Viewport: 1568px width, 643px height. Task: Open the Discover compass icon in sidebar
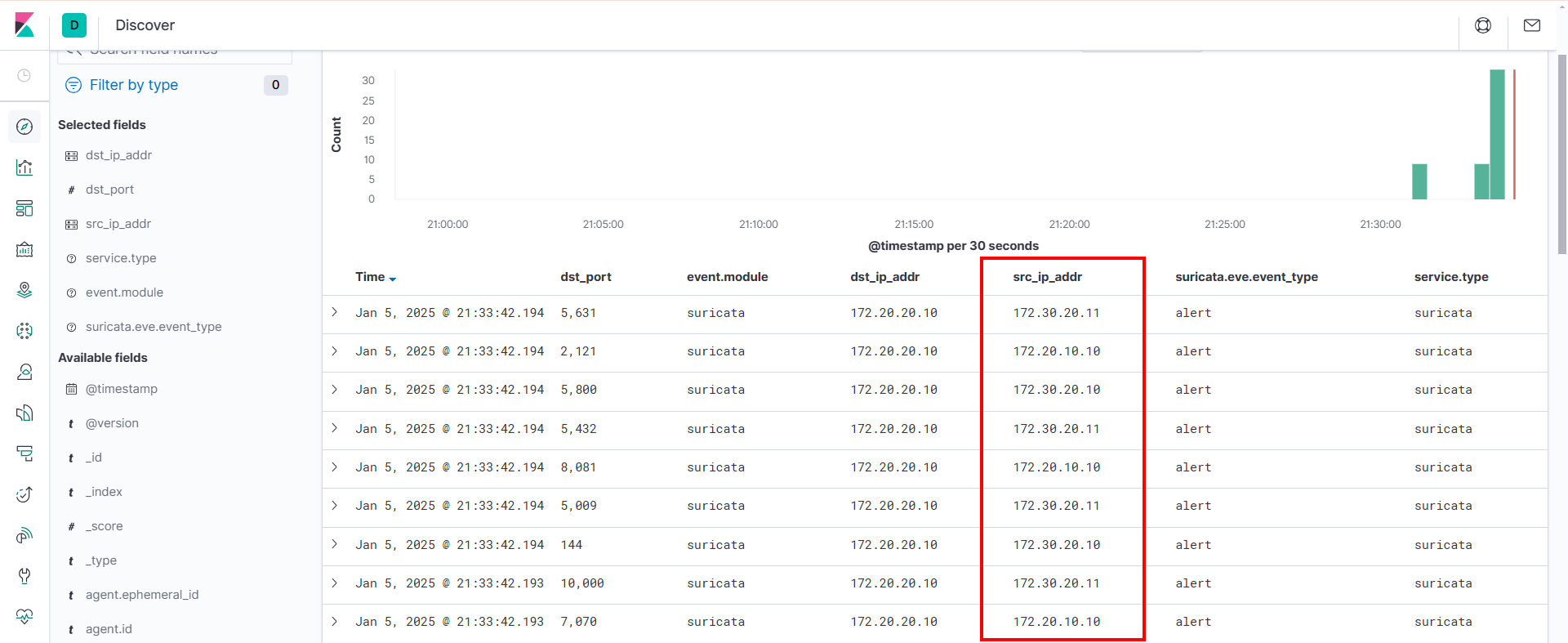pos(24,127)
